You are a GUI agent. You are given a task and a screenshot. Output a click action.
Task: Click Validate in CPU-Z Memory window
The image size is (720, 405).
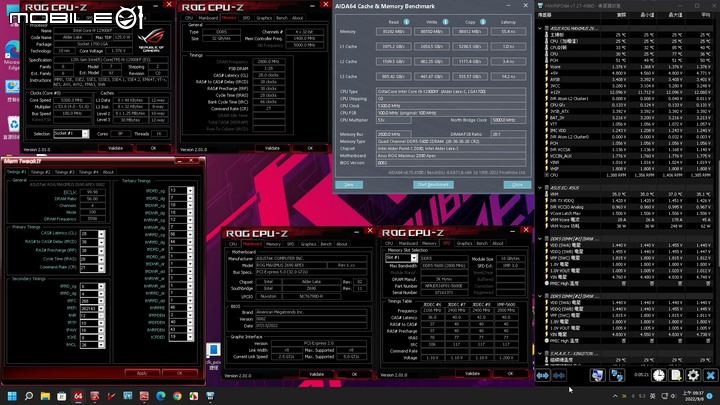pyautogui.click(x=272, y=148)
